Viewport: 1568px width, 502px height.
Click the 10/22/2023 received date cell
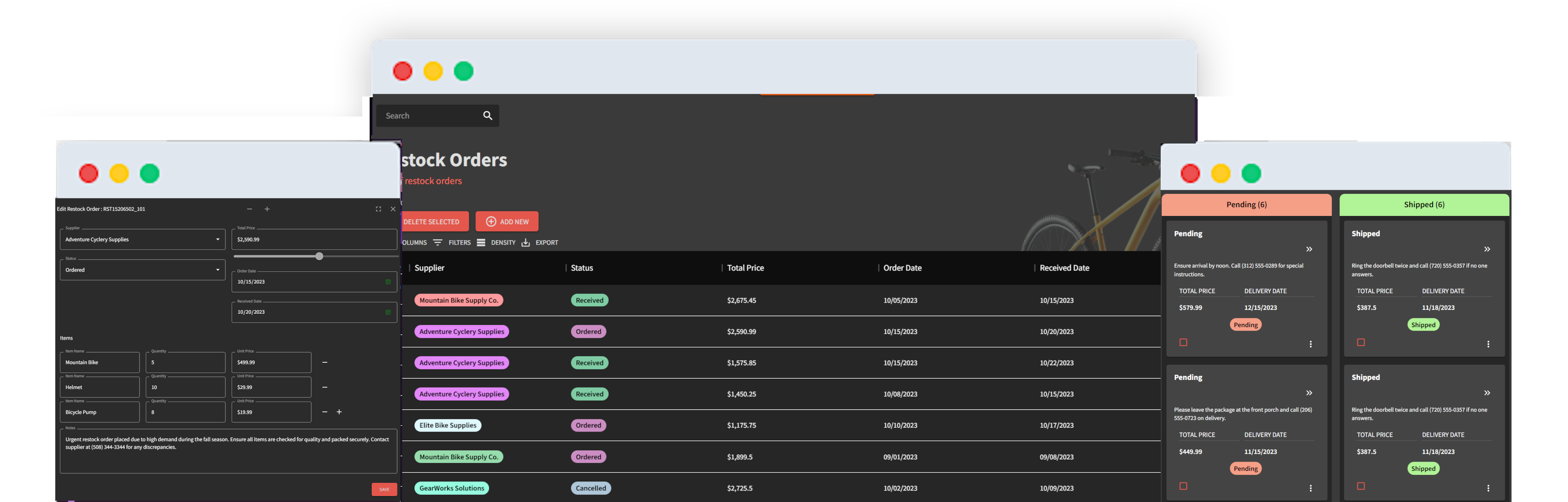(1057, 363)
